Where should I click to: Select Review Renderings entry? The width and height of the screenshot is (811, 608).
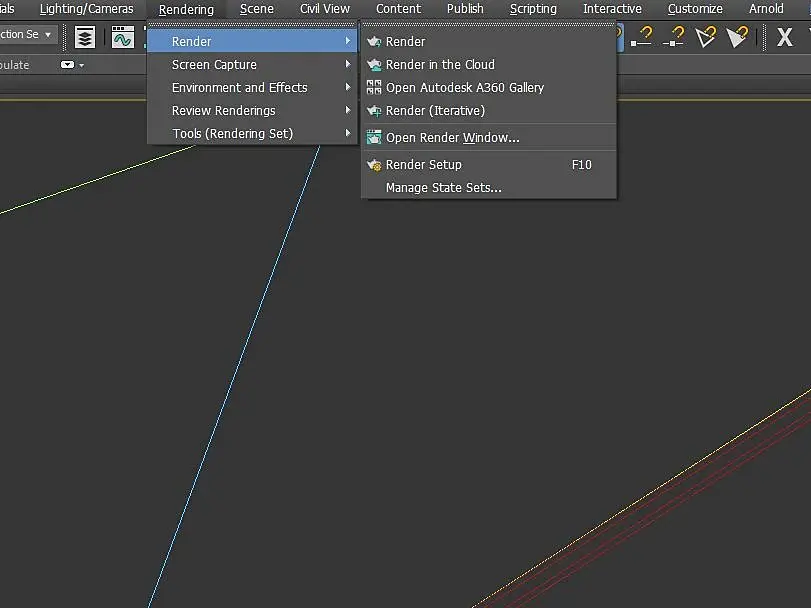click(252, 111)
